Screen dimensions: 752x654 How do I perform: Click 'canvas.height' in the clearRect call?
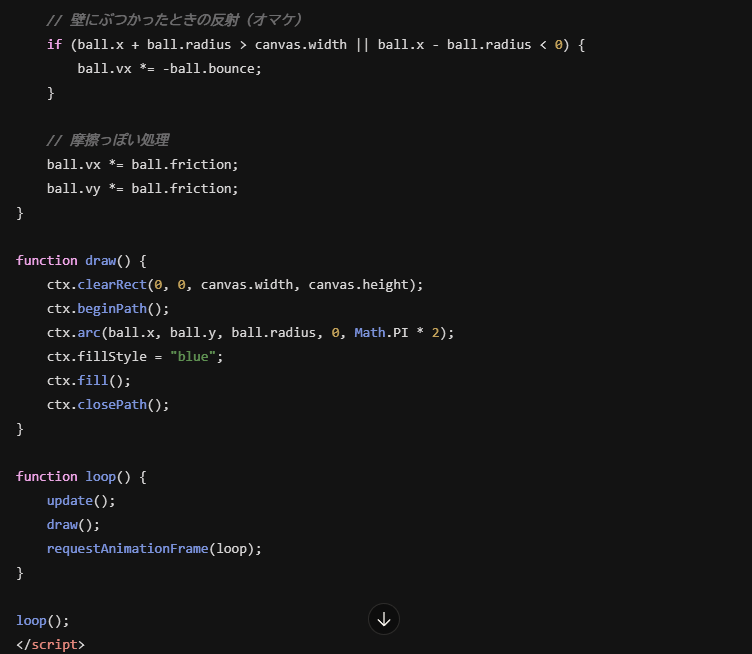point(358,284)
